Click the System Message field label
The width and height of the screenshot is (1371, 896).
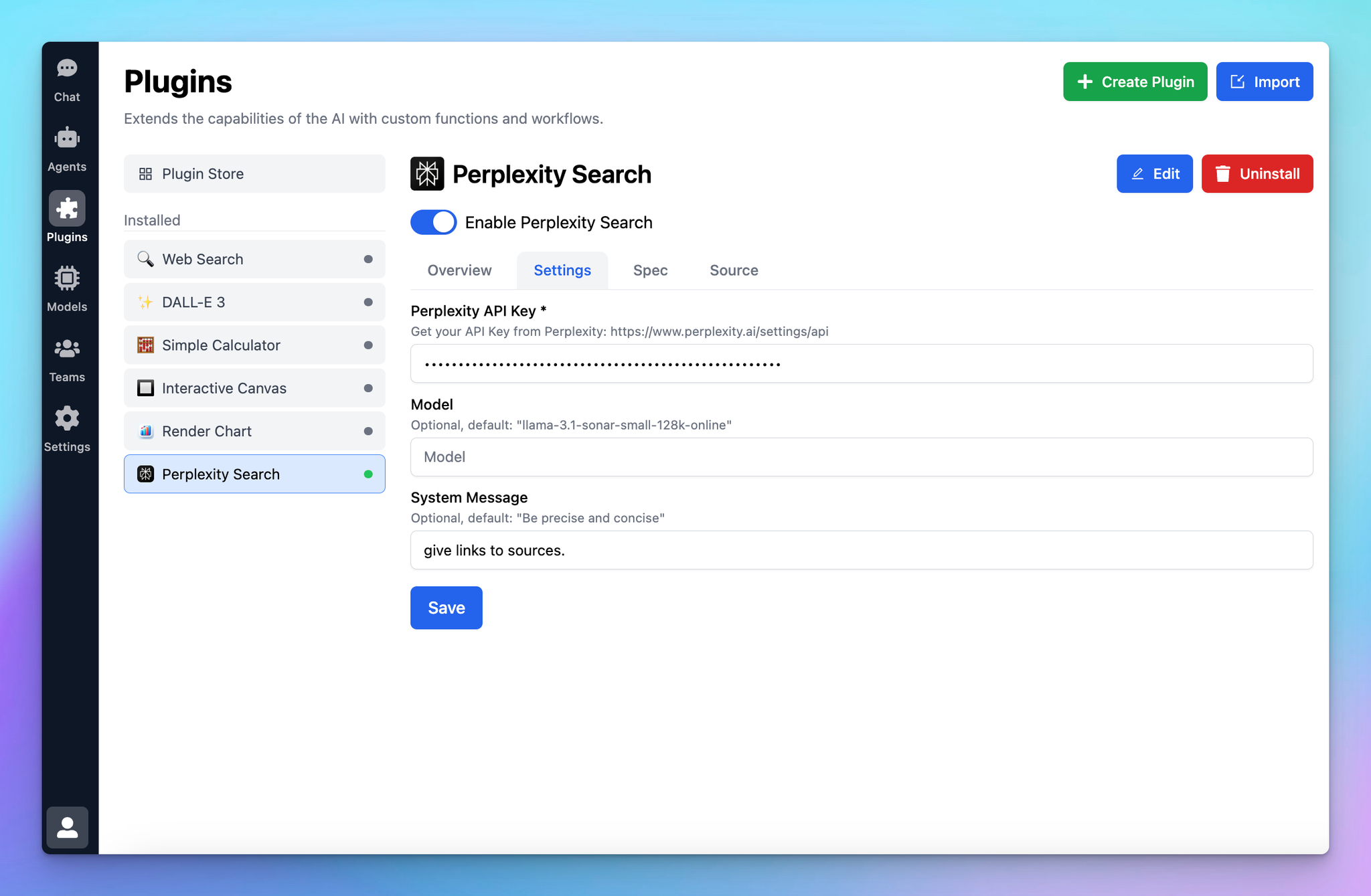[x=469, y=497]
